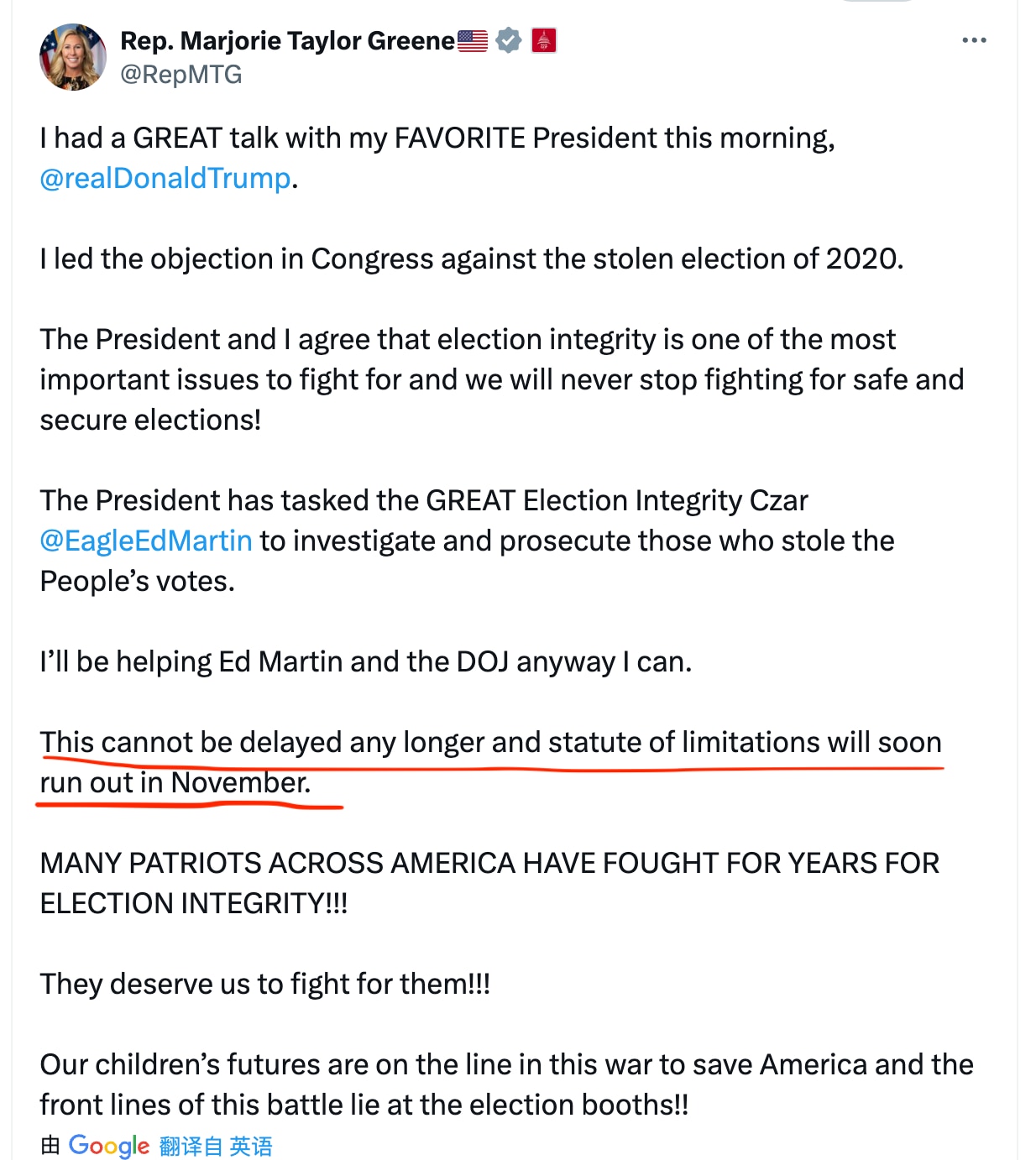This screenshot has height=1160, width=1036.
Task: Open Marjorie Taylor Greene's profile avatar
Action: [73, 55]
